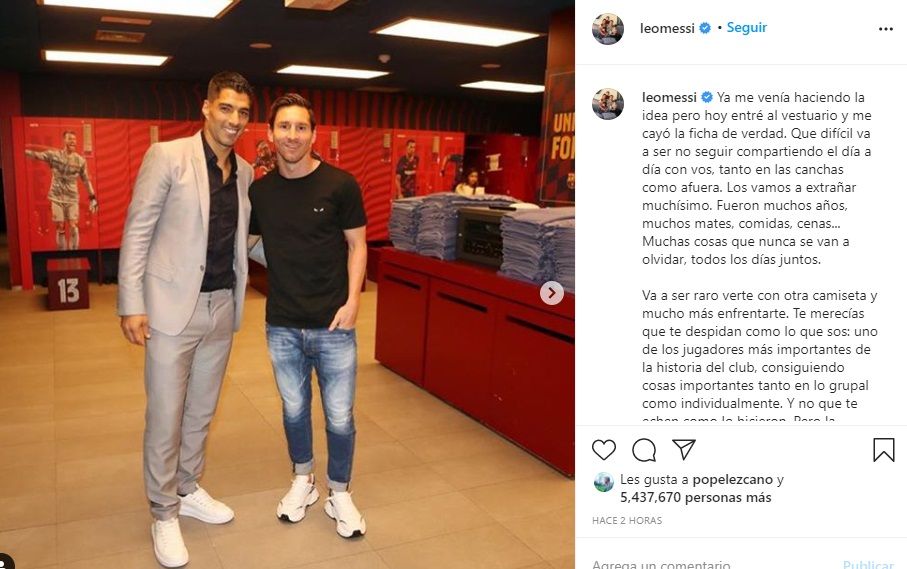This screenshot has width=907, height=569.
Task: Click the leomessi username in header
Action: pyautogui.click(x=667, y=28)
